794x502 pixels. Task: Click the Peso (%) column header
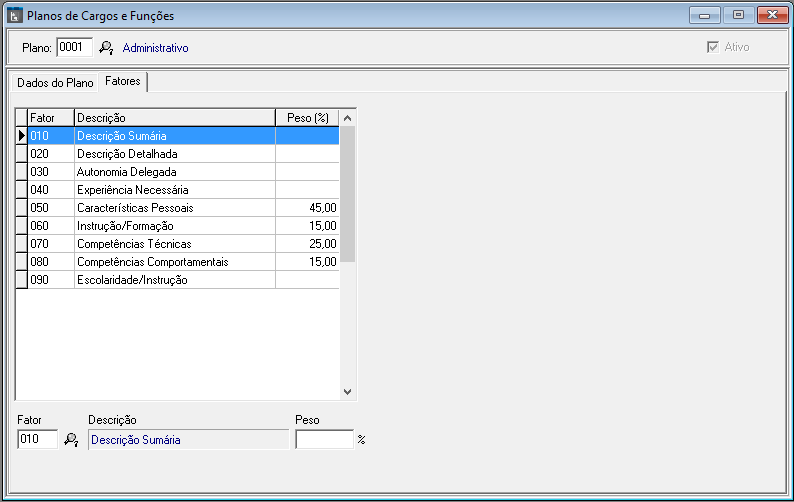tap(307, 118)
